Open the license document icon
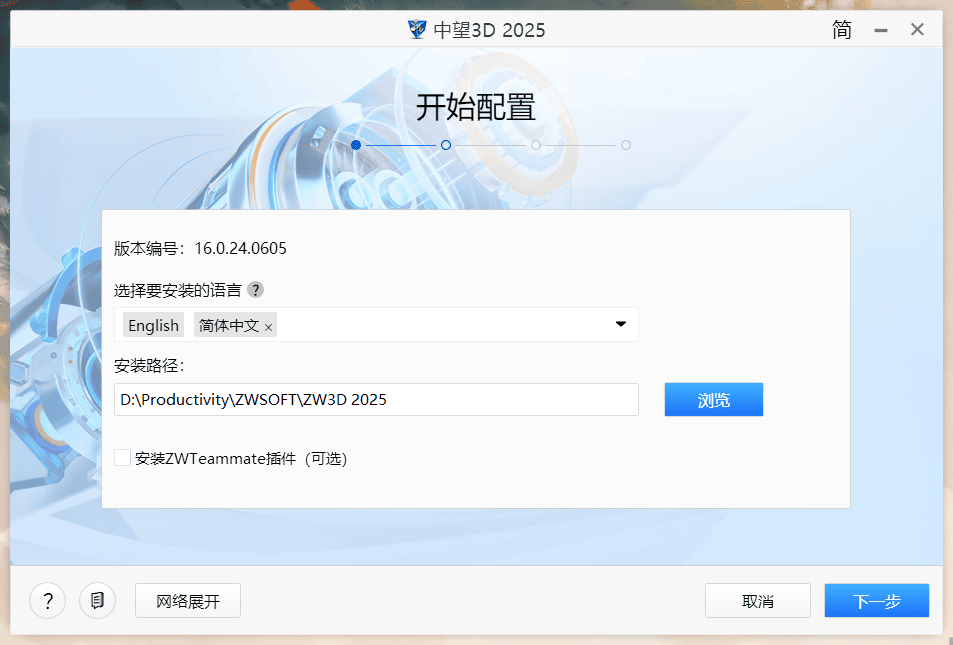The height and width of the screenshot is (645, 953). point(97,601)
